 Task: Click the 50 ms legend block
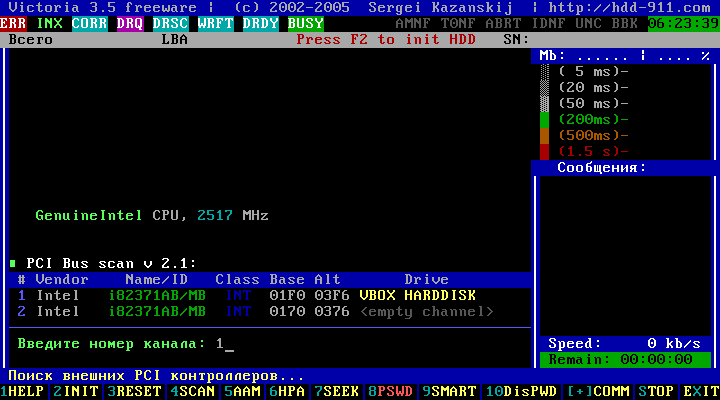point(545,104)
